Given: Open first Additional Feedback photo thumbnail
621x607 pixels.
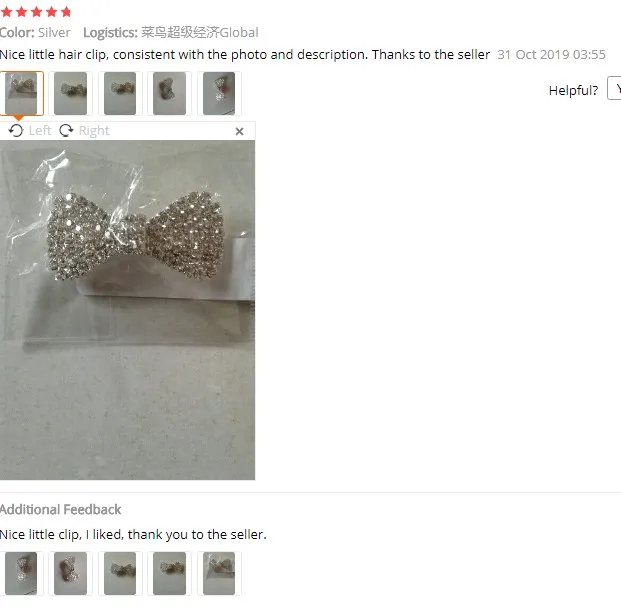Looking at the screenshot, I should pyautogui.click(x=21, y=573).
